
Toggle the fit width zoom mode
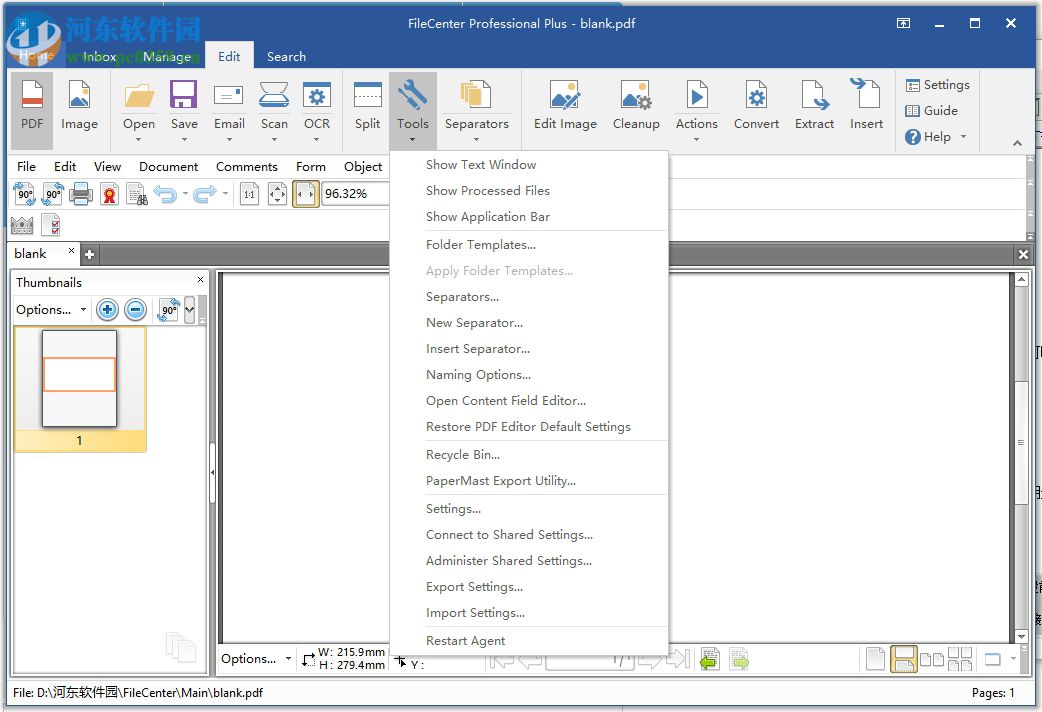pyautogui.click(x=306, y=194)
